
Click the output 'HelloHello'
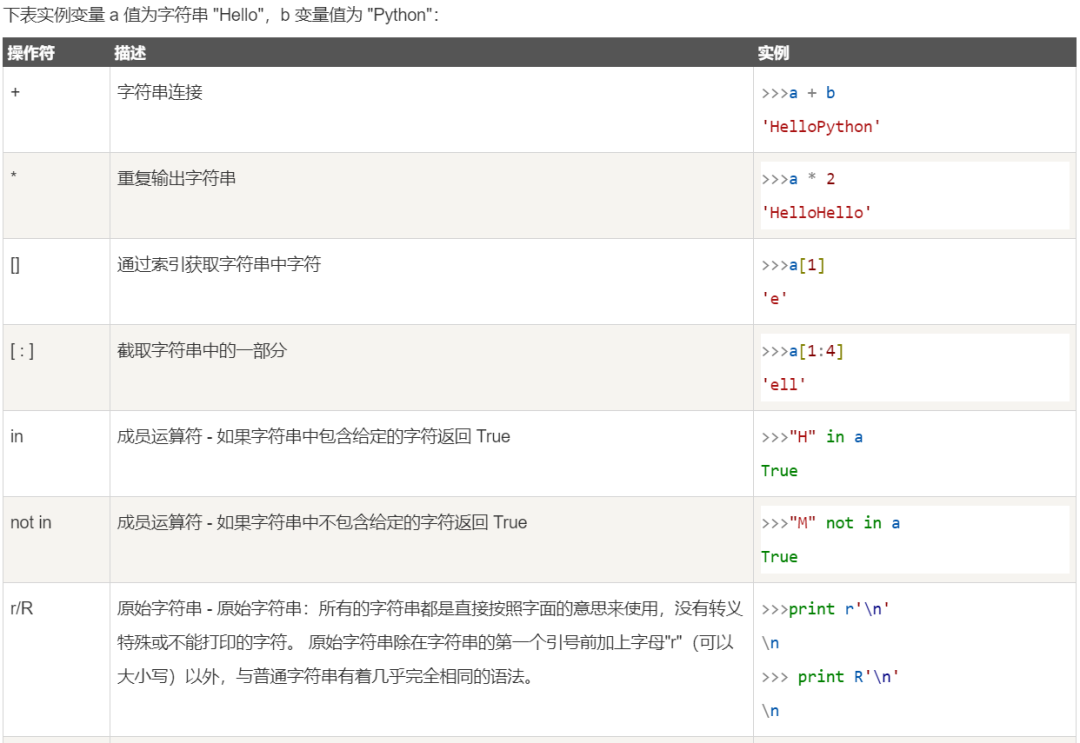tap(816, 213)
